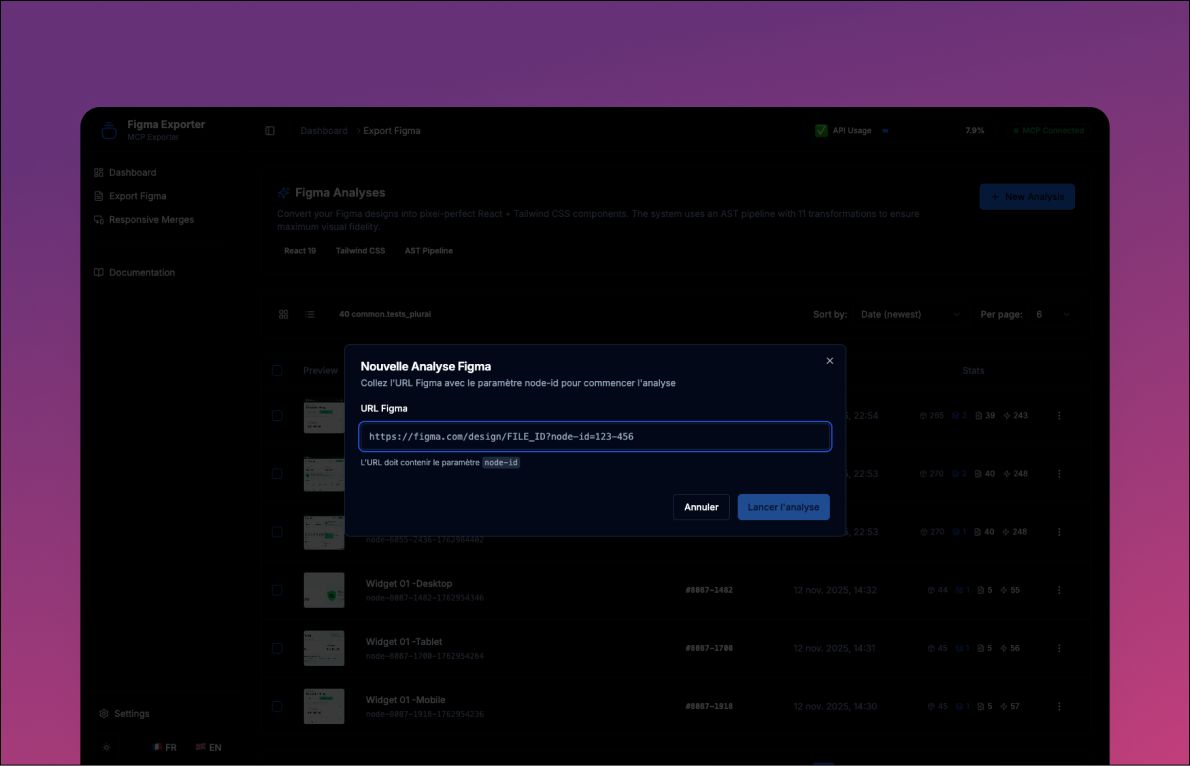1190x766 pixels.
Task: Click the Responsive Merges sidebar icon
Action: [99, 219]
